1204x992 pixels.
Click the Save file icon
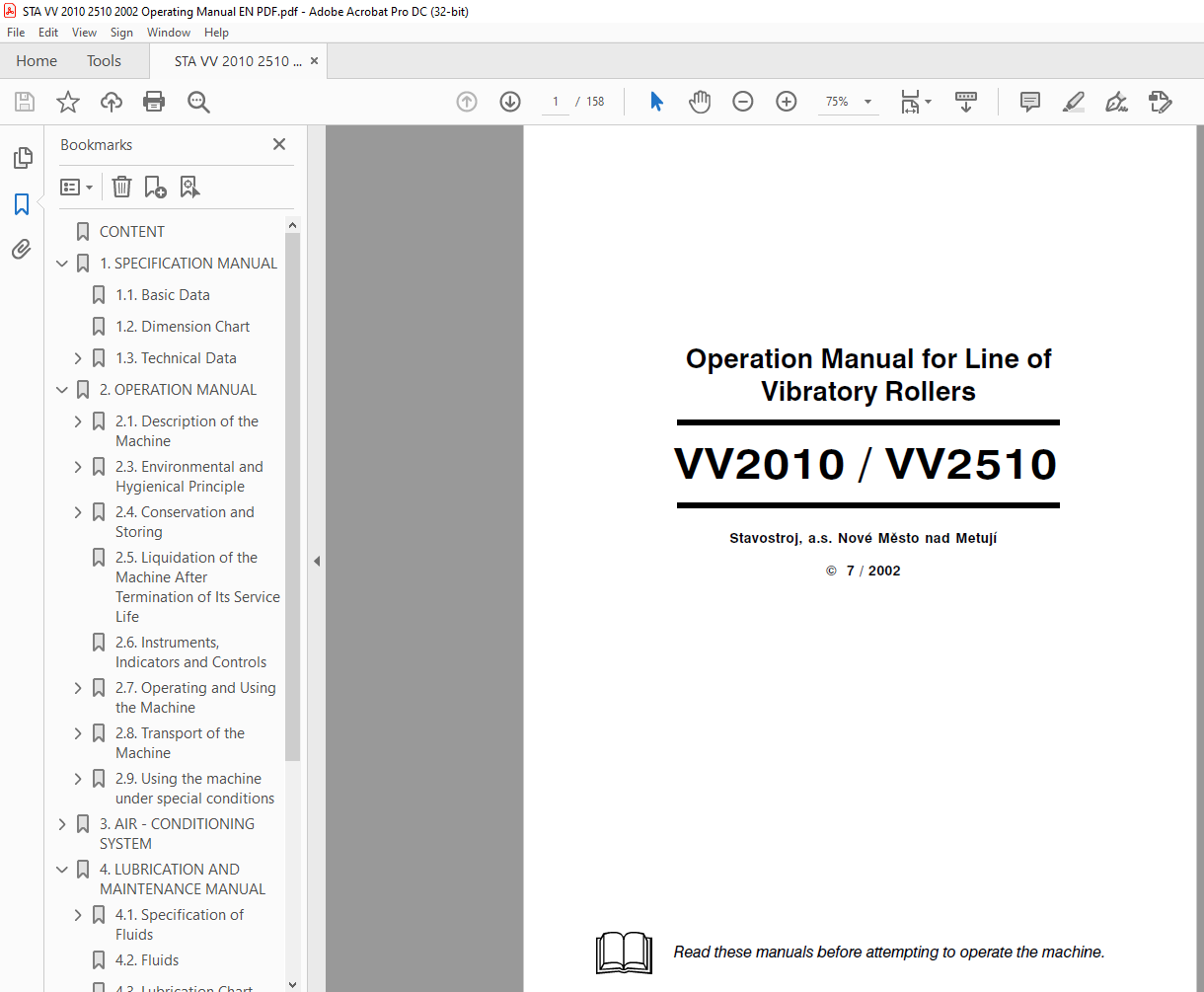click(25, 102)
